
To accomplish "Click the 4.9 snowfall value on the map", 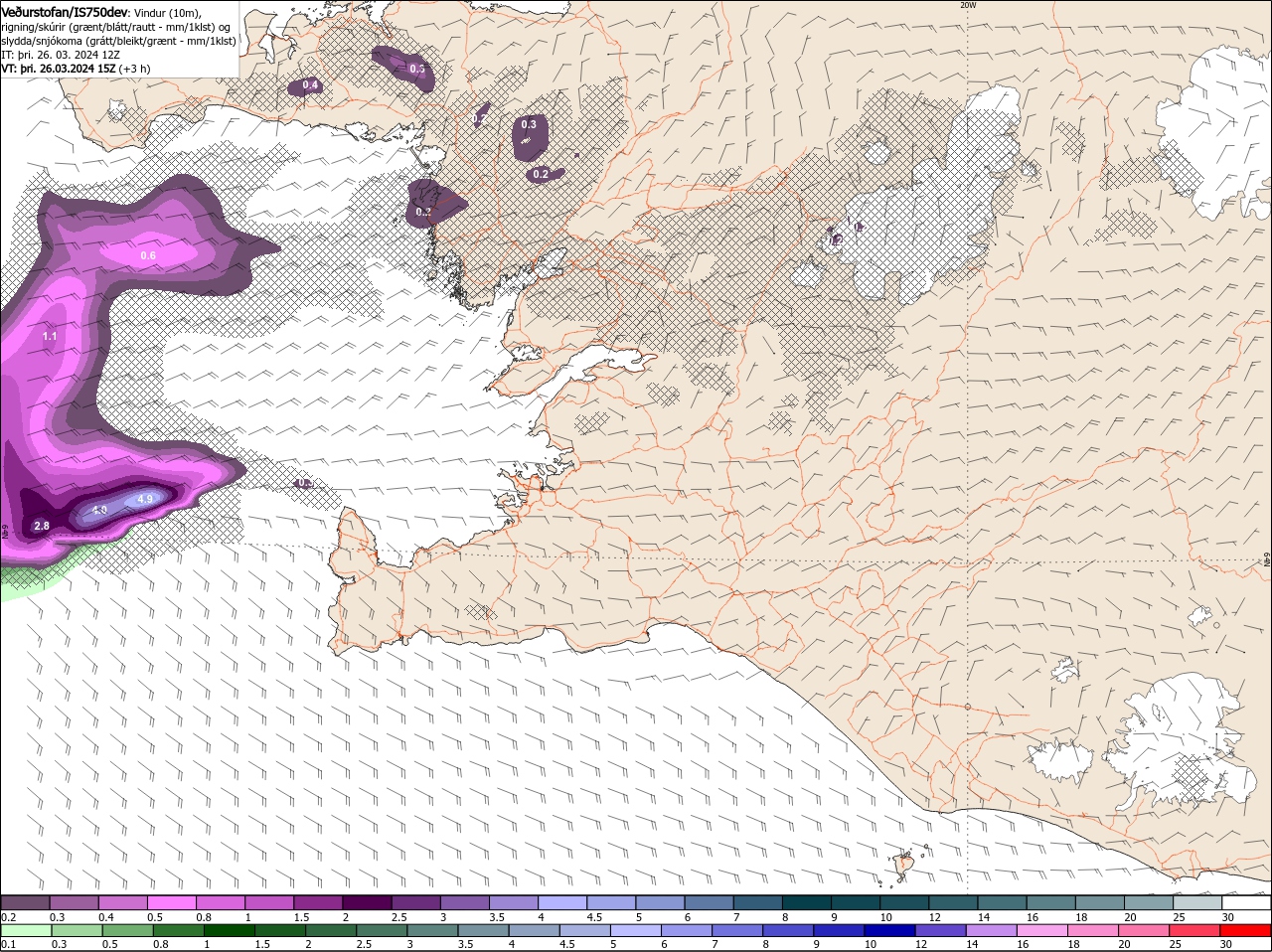I will tap(145, 499).
